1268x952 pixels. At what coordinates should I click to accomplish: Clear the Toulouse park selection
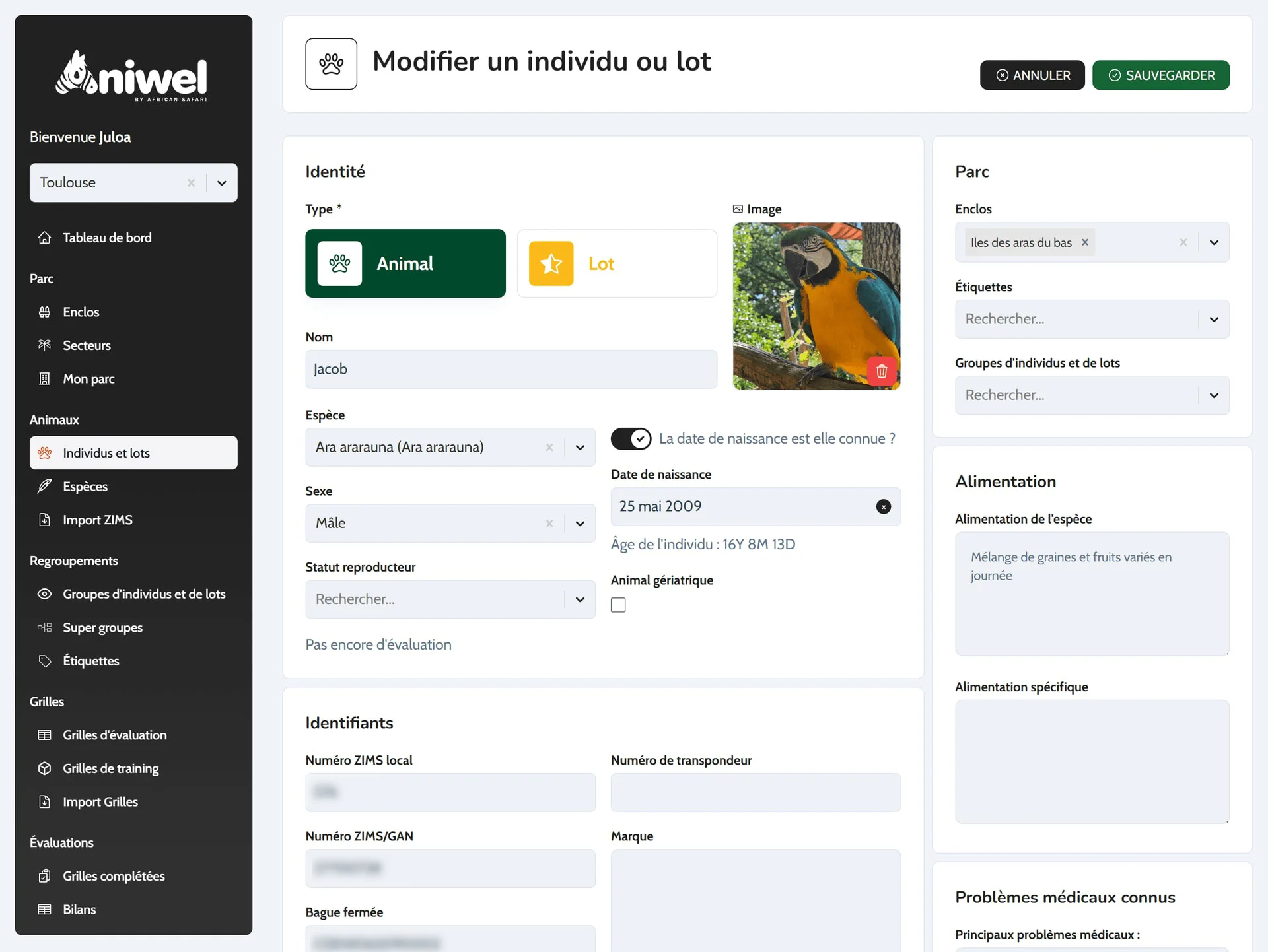[x=191, y=183]
